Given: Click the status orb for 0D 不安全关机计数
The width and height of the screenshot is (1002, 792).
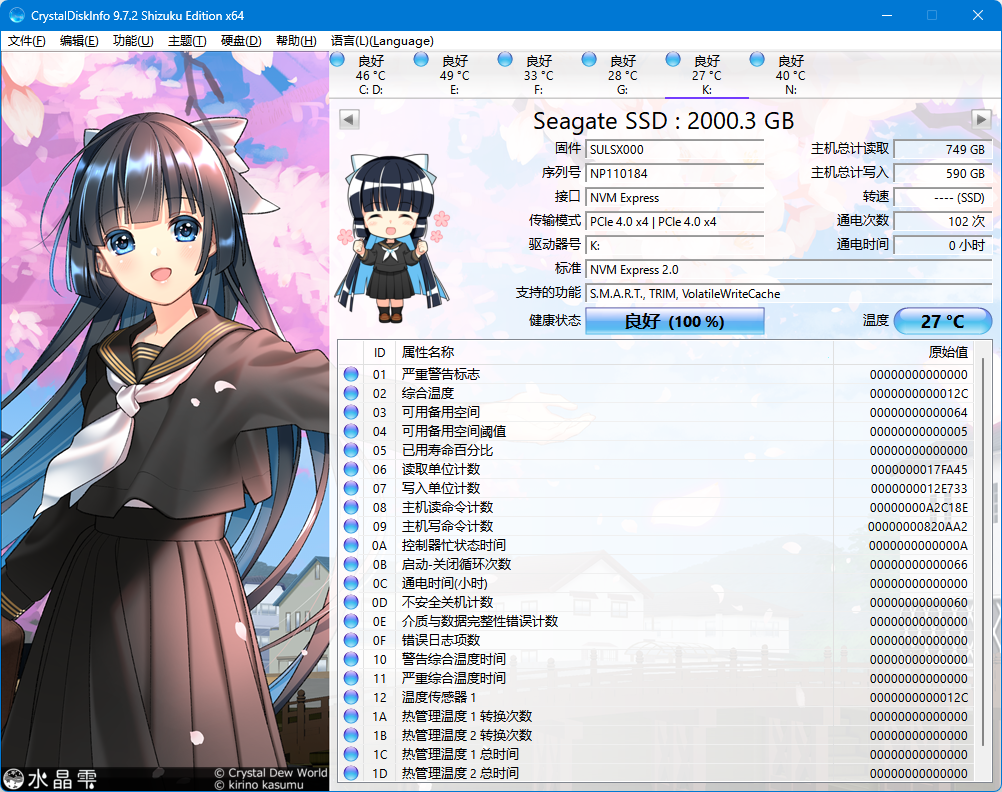Looking at the screenshot, I should click(x=351, y=602).
